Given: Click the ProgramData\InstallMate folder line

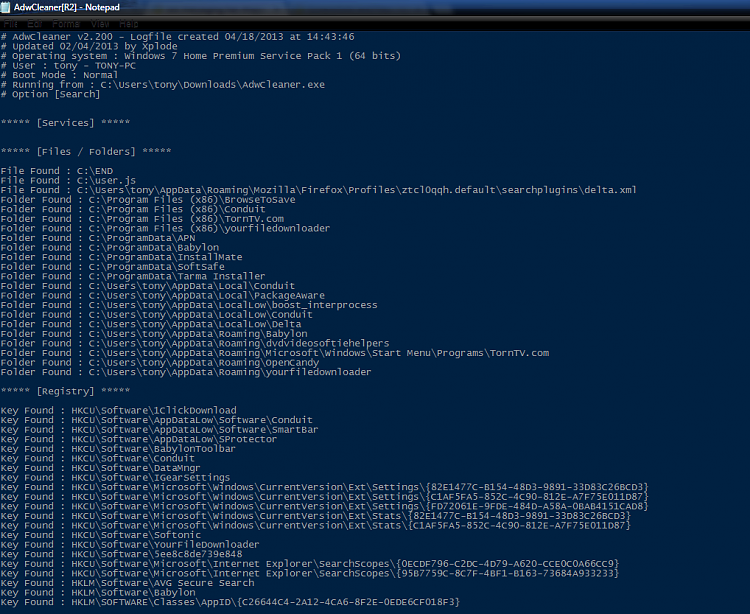Looking at the screenshot, I should tap(121, 257).
